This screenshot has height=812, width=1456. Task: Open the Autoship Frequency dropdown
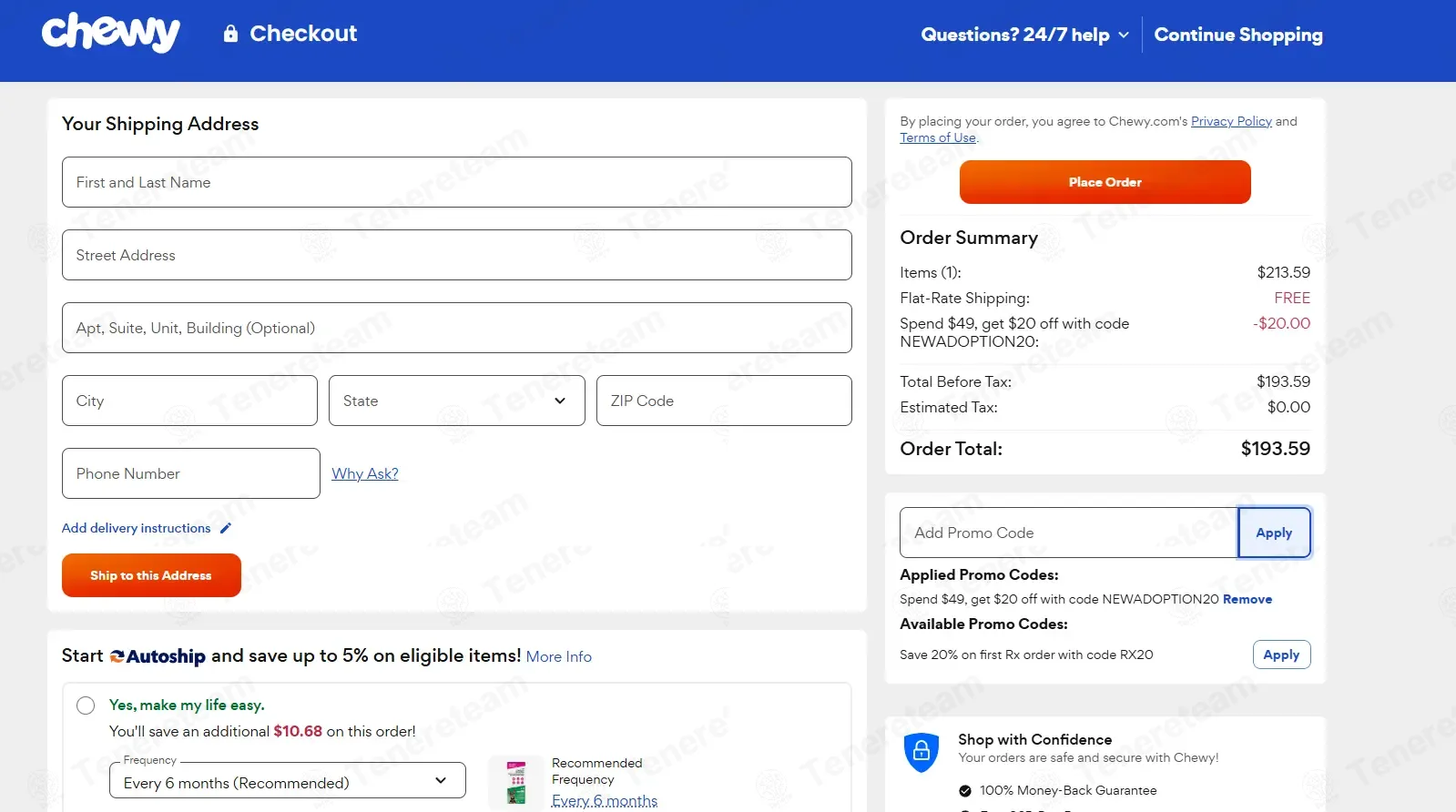coord(288,781)
